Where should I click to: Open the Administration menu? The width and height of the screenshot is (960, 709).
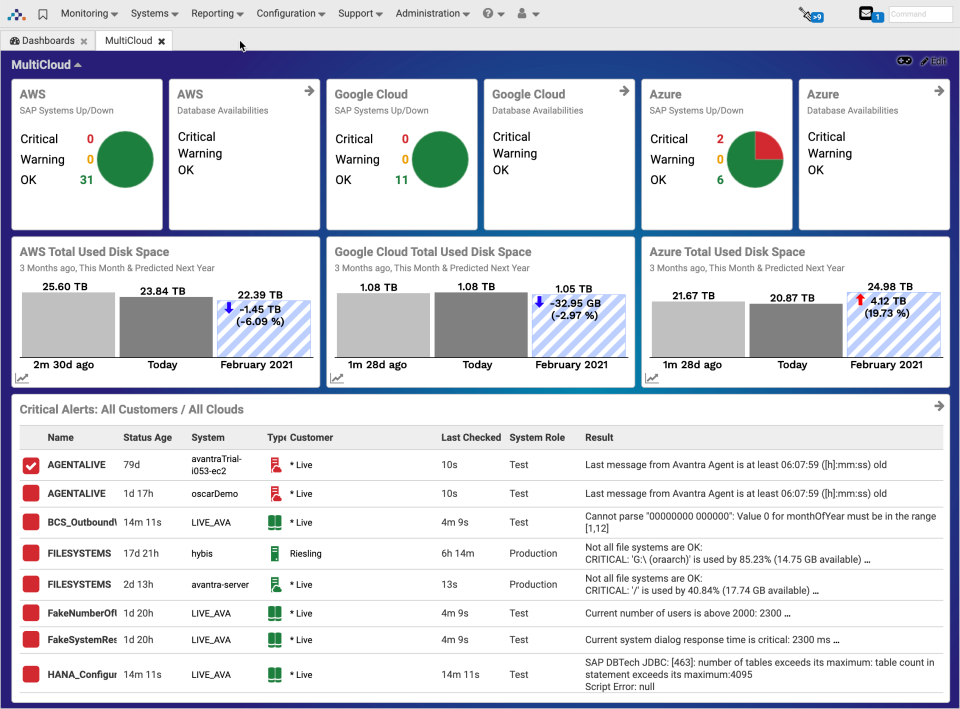click(428, 13)
